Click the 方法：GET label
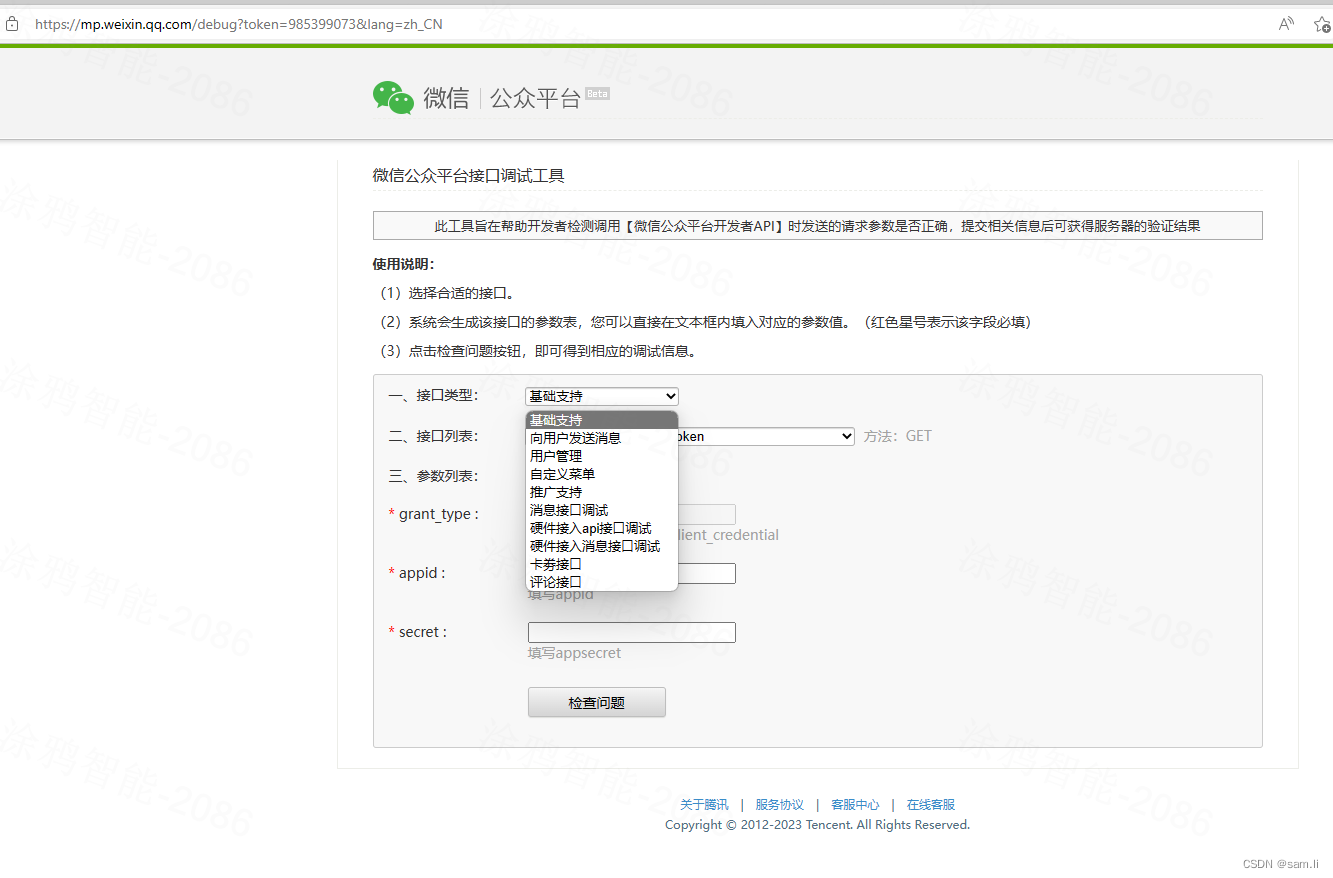Image resolution: width=1333 pixels, height=878 pixels. (898, 436)
